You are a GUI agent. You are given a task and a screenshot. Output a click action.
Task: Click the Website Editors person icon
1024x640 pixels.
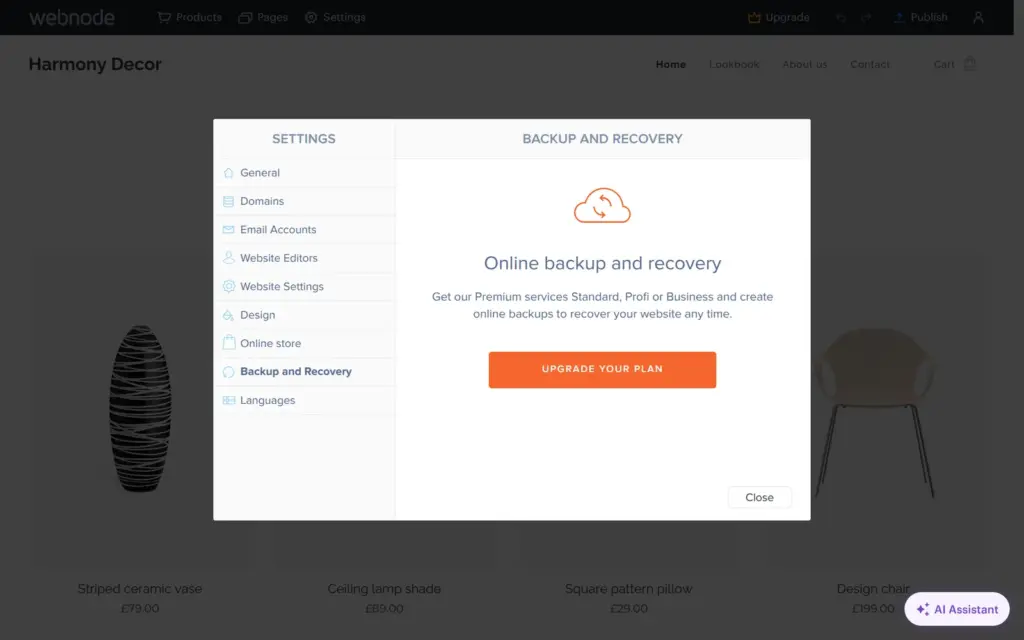point(229,258)
